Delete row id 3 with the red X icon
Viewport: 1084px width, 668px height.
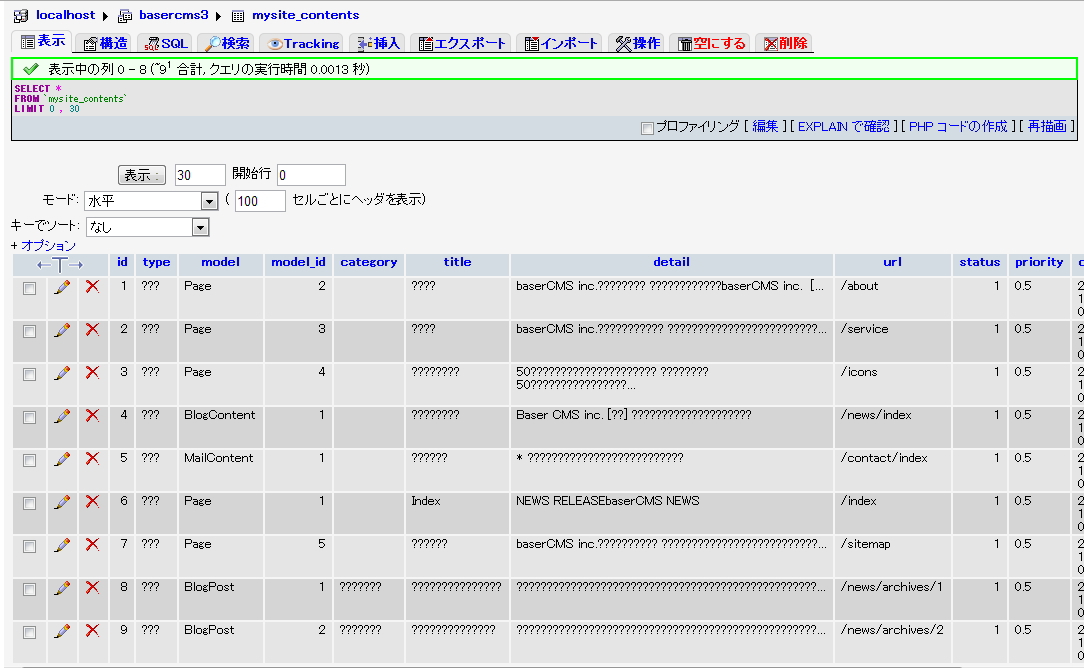tap(92, 372)
